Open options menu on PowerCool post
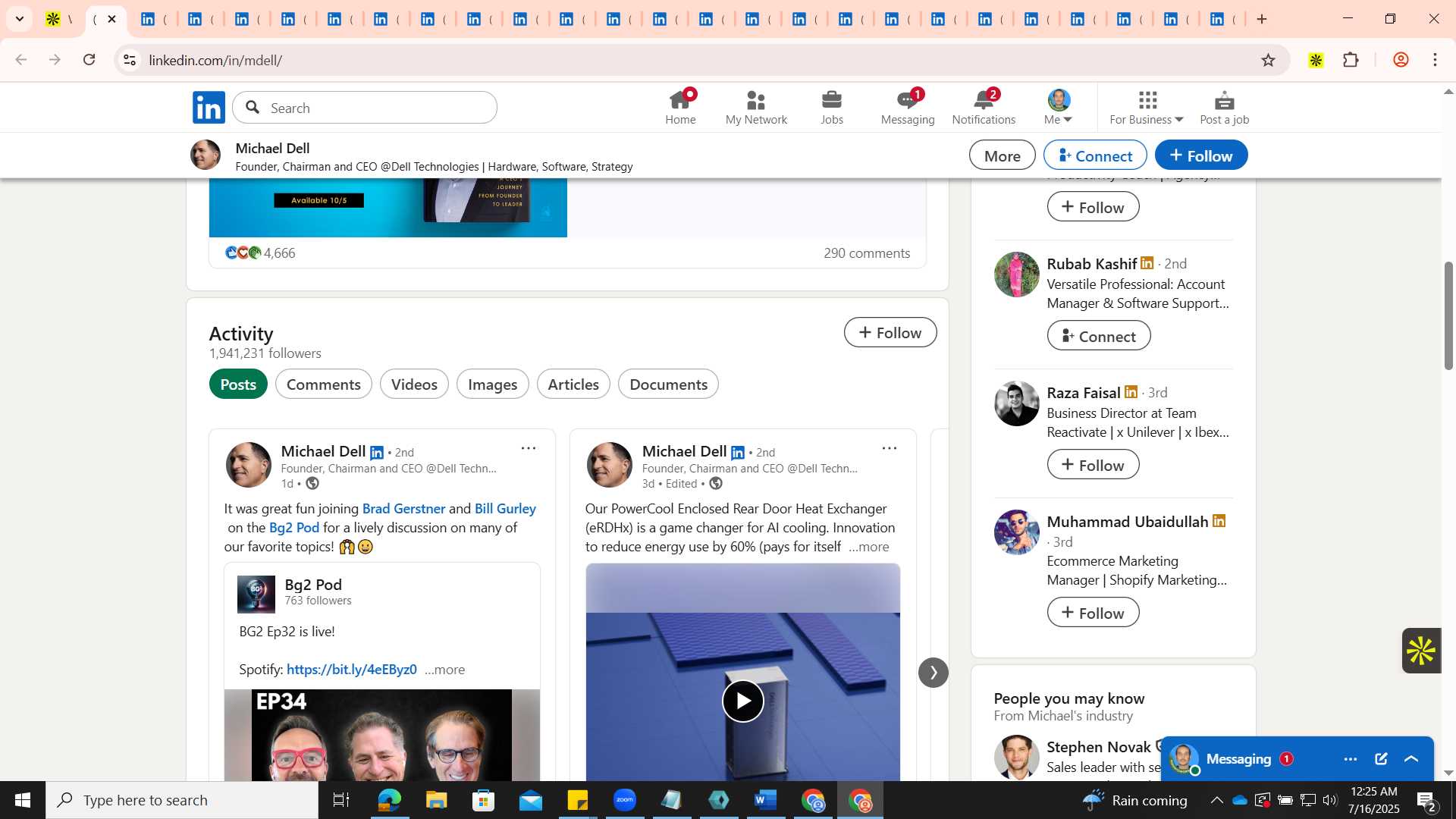1456x819 pixels. [x=890, y=448]
